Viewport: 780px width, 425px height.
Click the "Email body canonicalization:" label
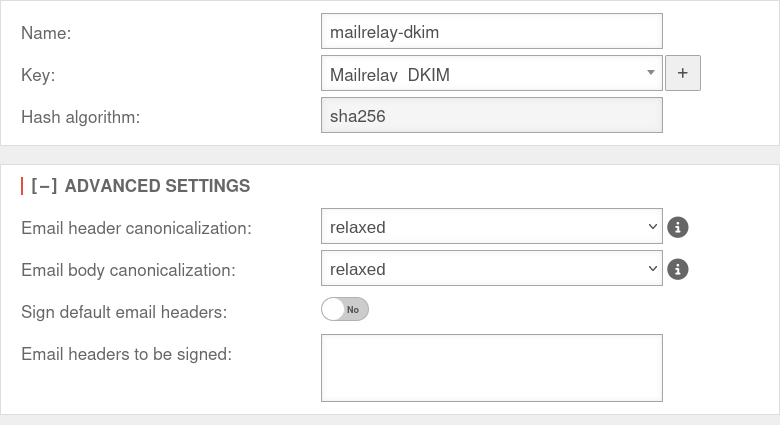(128, 270)
